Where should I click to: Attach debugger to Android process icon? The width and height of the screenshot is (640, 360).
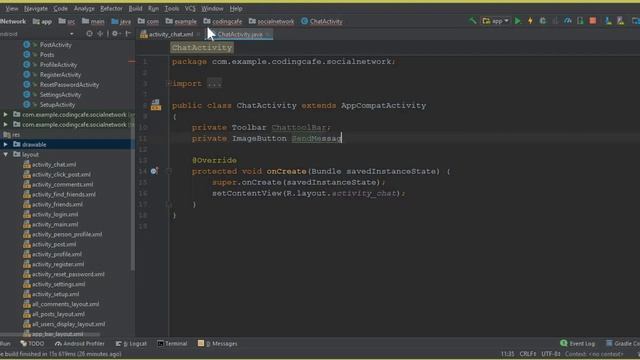tap(580, 21)
